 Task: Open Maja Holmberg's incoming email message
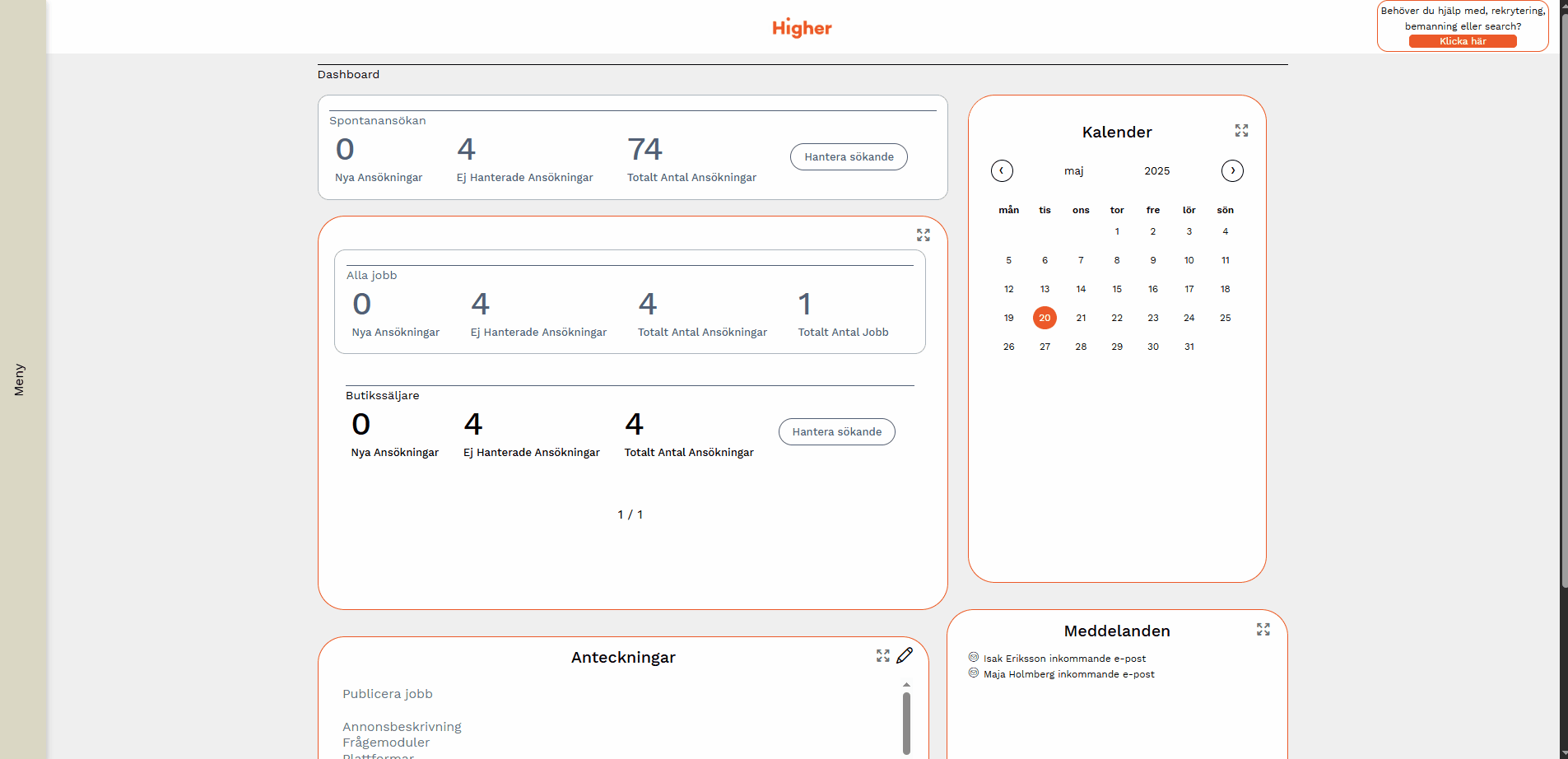coord(1068,674)
